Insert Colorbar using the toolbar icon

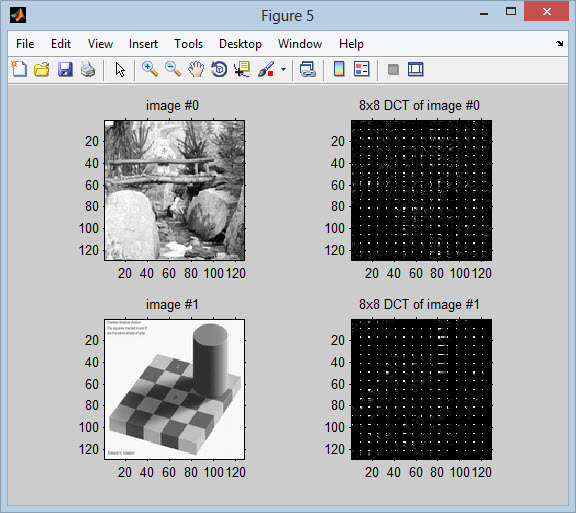click(x=339, y=69)
